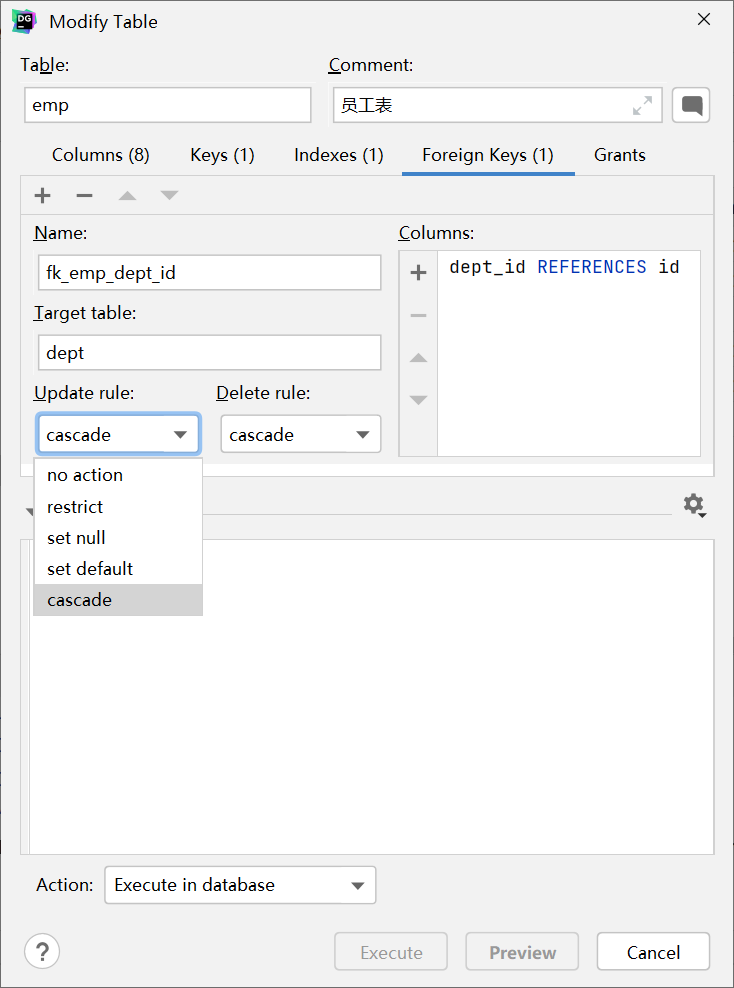Click the DataGrip logo in title bar
This screenshot has width=734, height=988.
(x=24, y=21)
